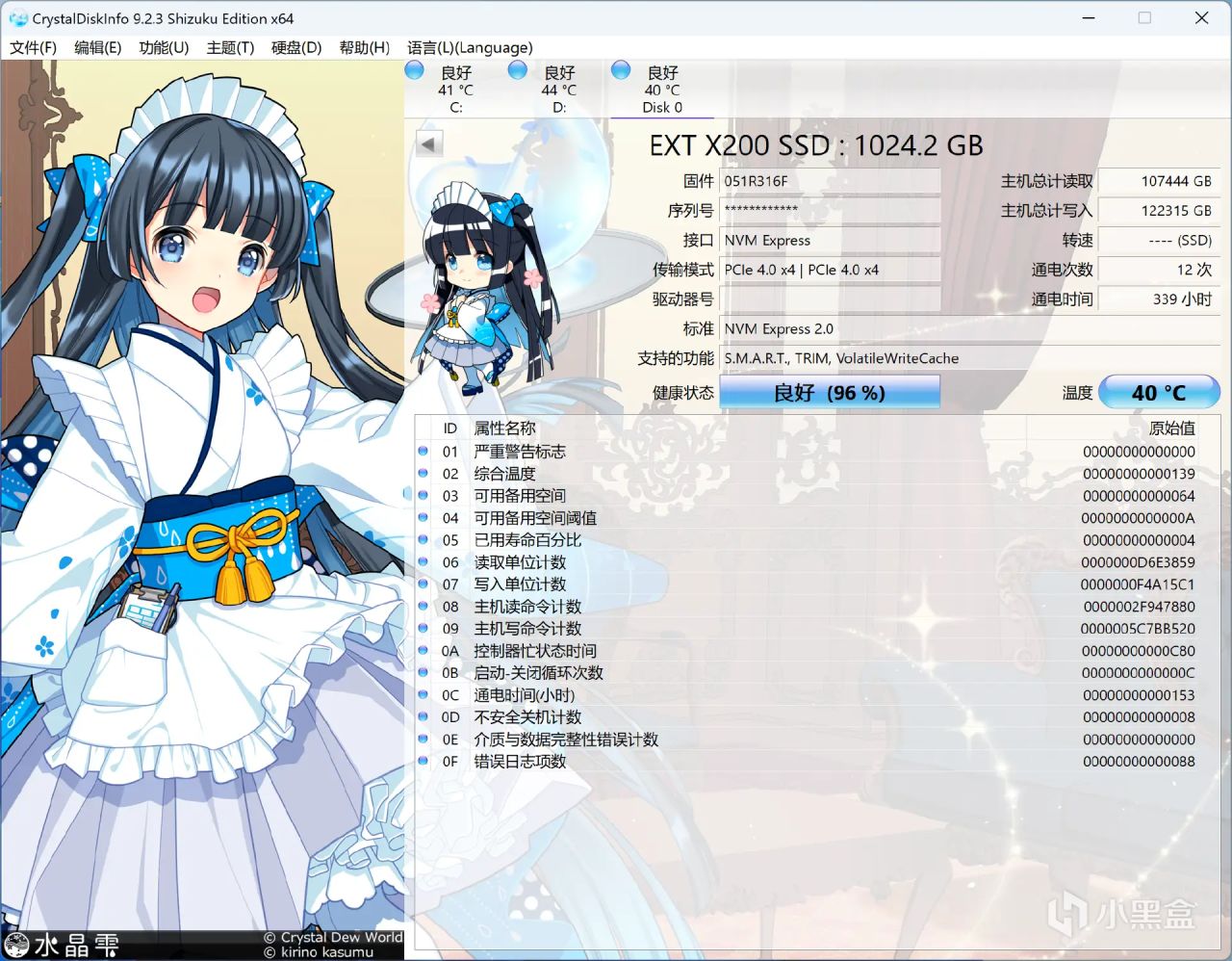1232x961 pixels.
Task: Click the 原始值 column header
Action: (1172, 429)
